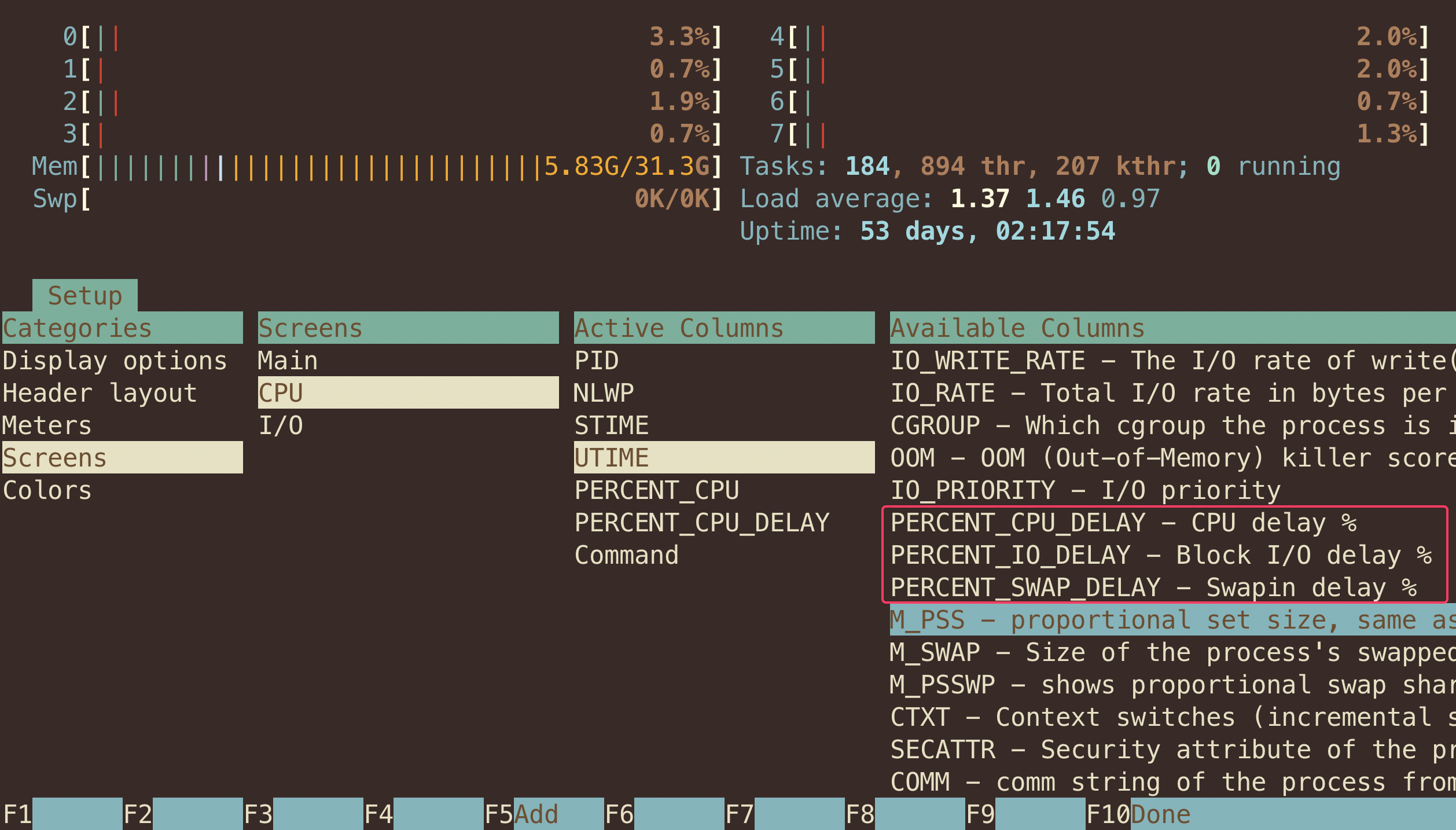Select PERCENT_CPU in Active Columns
The width and height of the screenshot is (1456, 830).
pyautogui.click(x=724, y=490)
